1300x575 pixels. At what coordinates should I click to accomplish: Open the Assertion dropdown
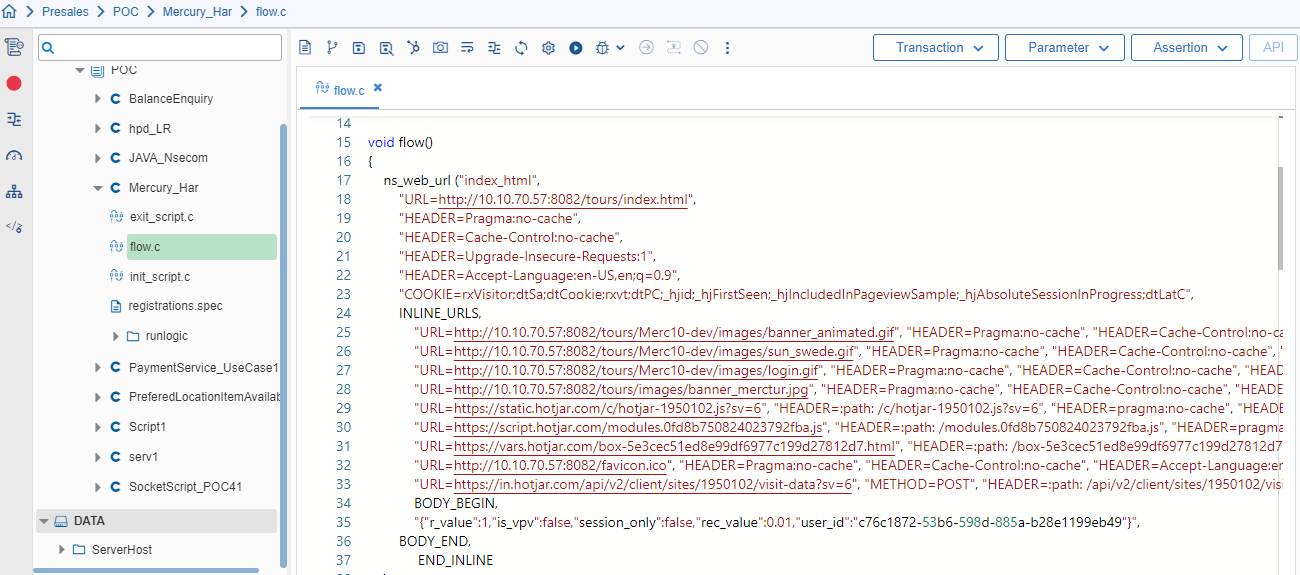click(x=1187, y=47)
